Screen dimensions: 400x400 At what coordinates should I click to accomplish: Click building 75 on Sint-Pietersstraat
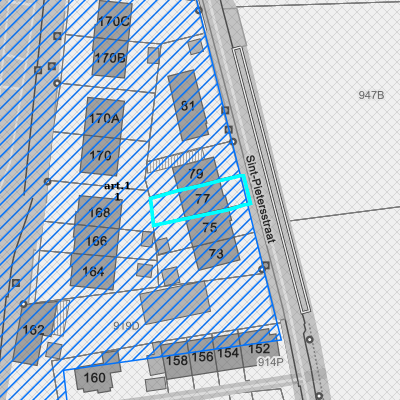coord(210,228)
